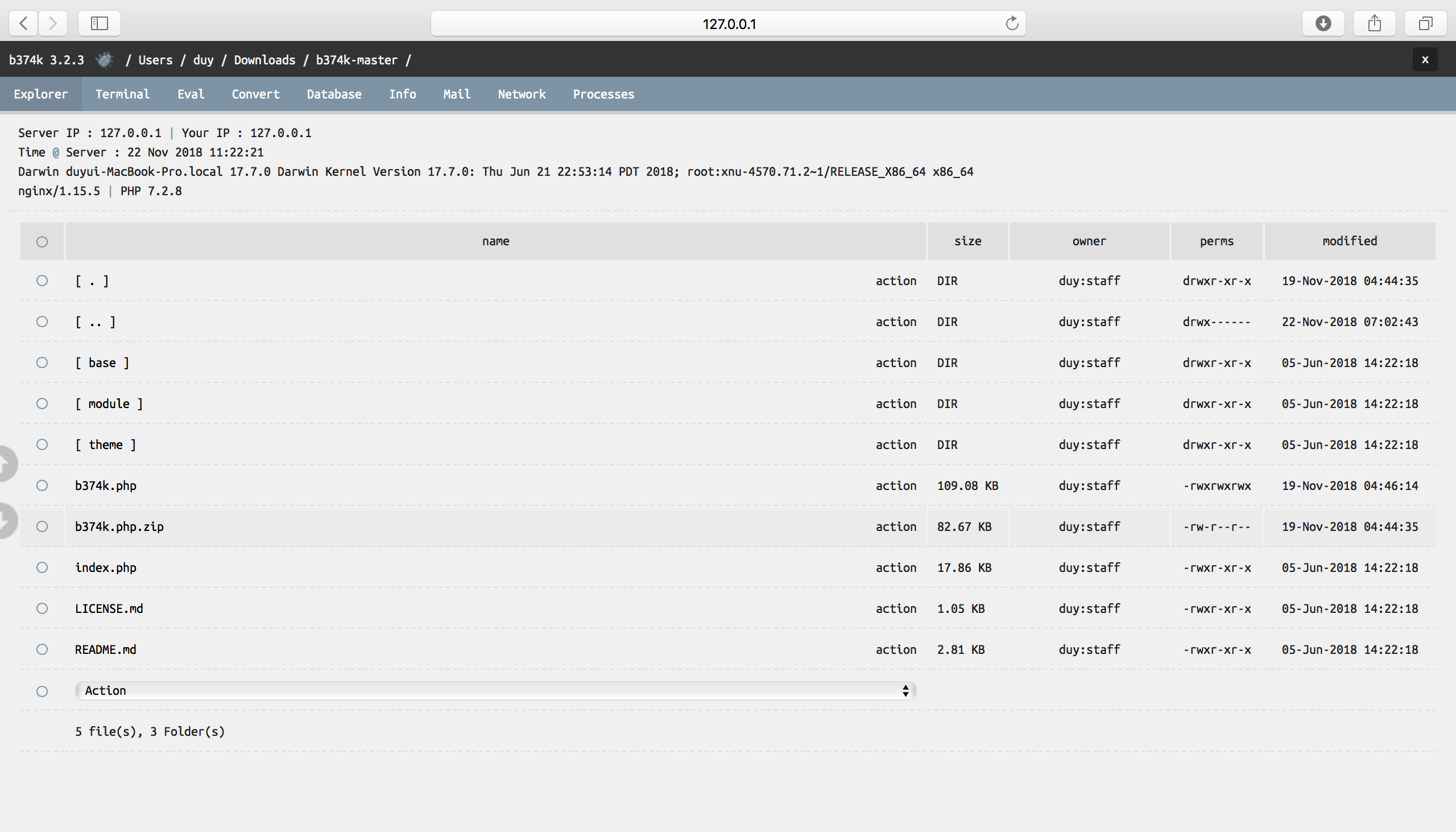
Task: Reload the page with the refresh icon
Action: (x=1012, y=23)
